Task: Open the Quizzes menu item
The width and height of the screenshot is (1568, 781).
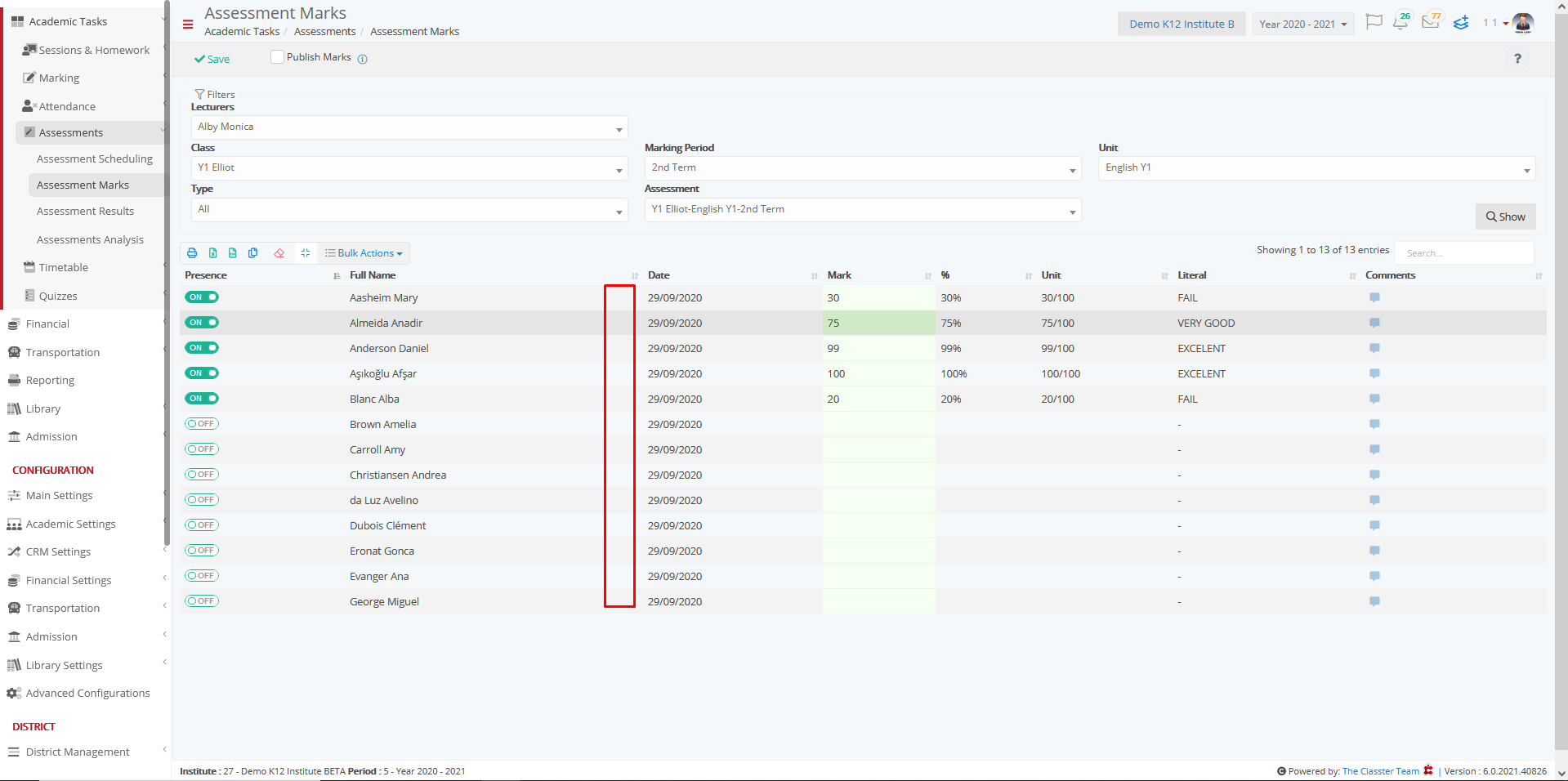Action: (58, 296)
